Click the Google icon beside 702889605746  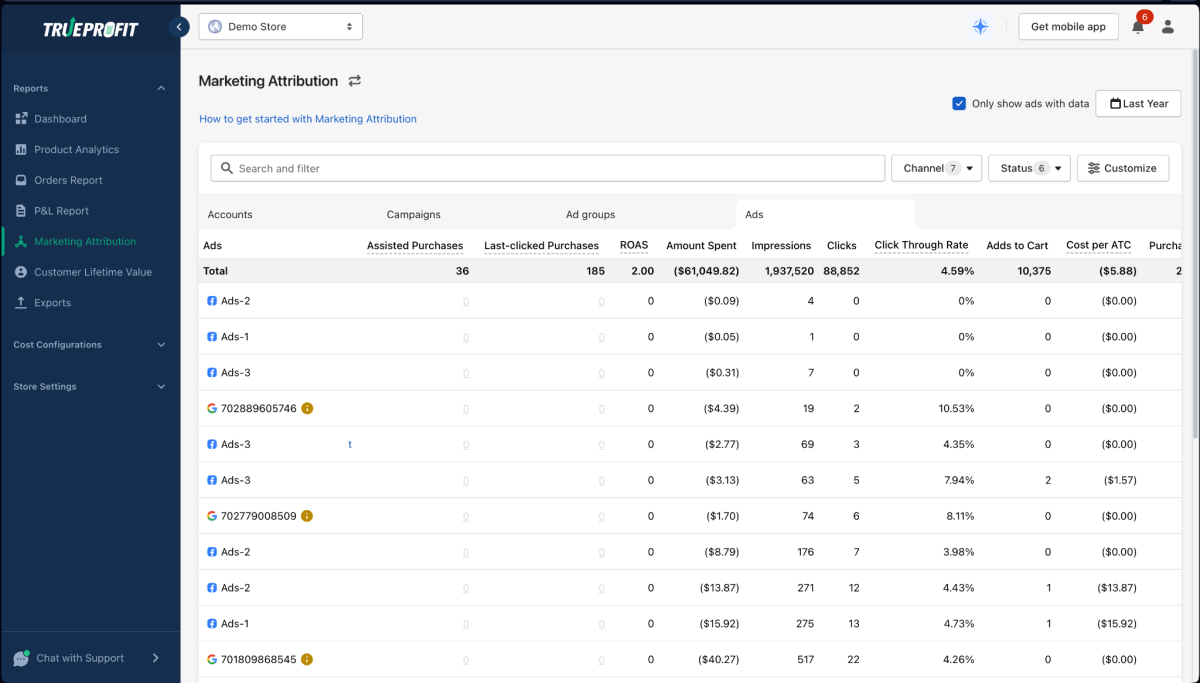[x=212, y=408]
